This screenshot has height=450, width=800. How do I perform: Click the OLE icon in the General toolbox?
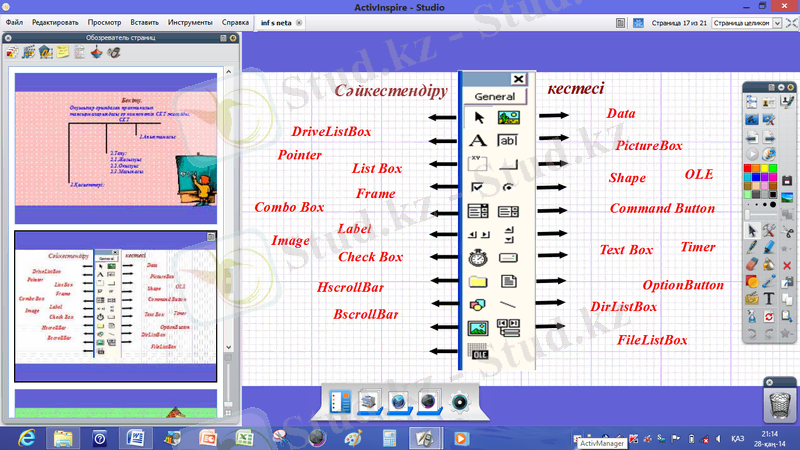click(x=477, y=351)
